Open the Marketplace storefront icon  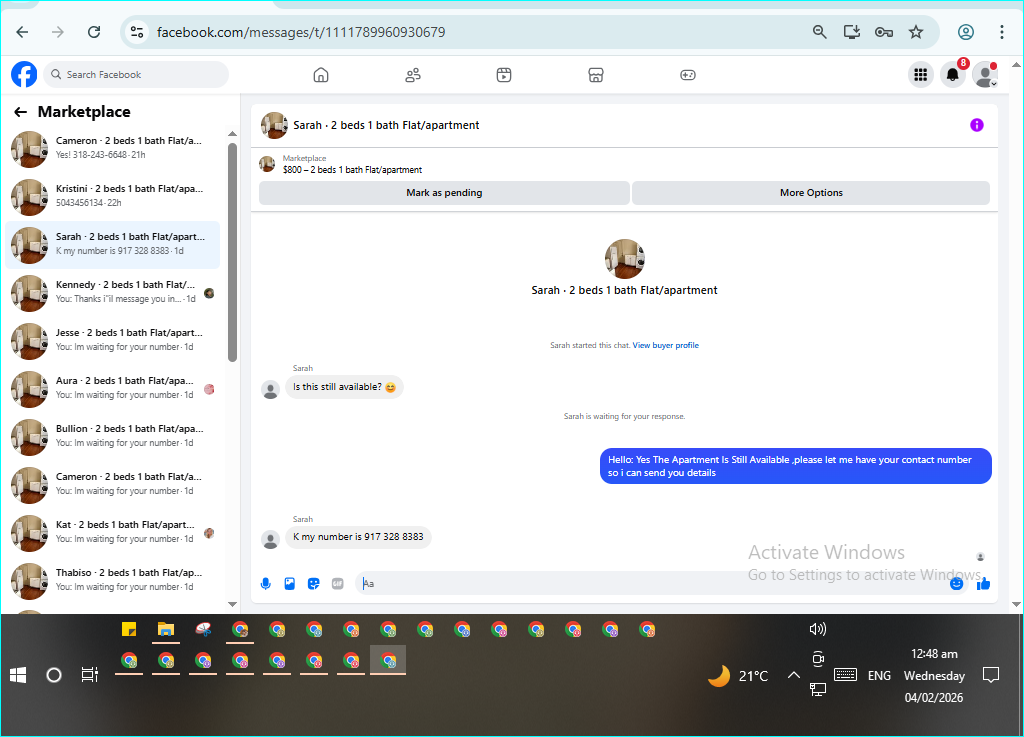pos(596,75)
